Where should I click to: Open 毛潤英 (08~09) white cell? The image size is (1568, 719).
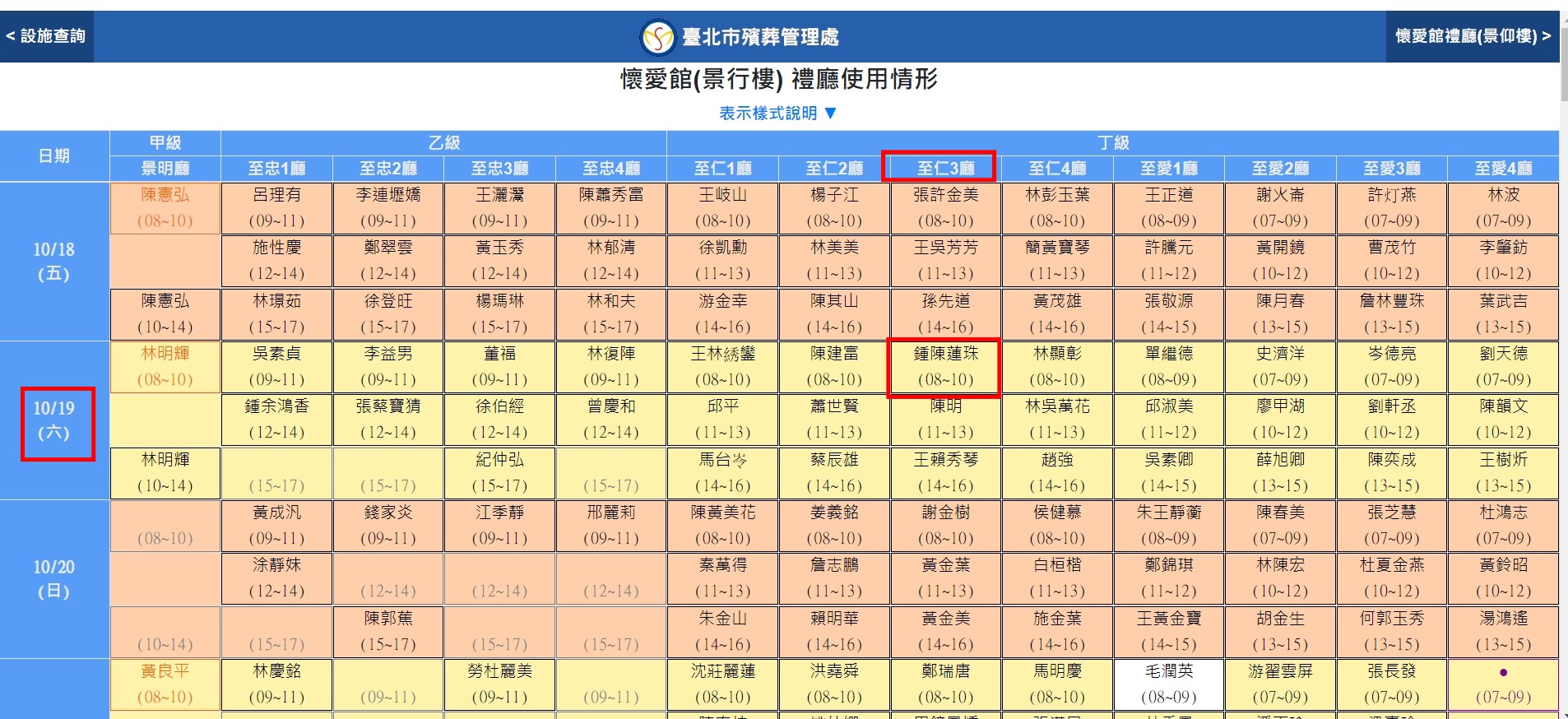coord(1169,684)
